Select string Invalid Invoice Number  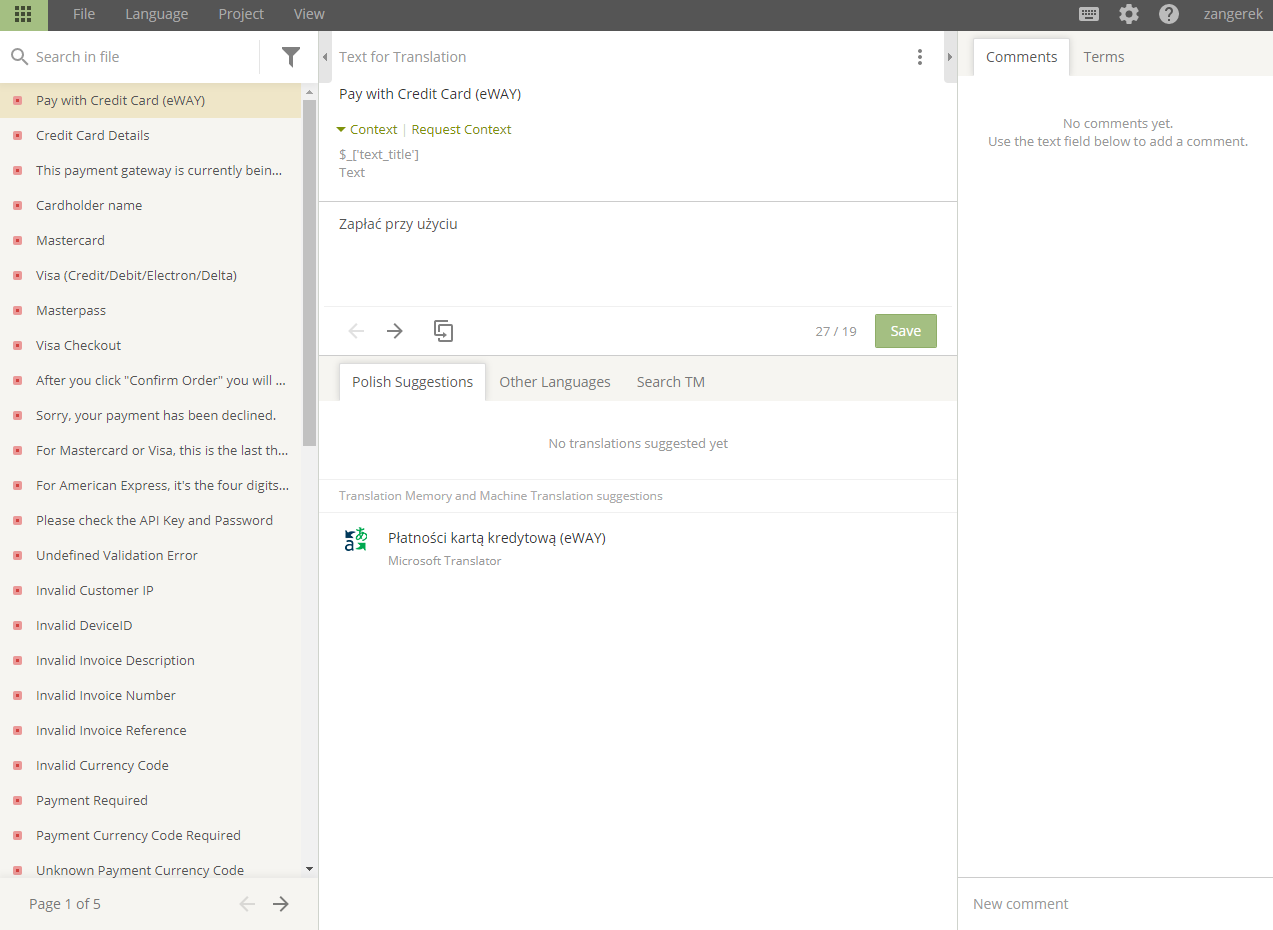point(150,695)
